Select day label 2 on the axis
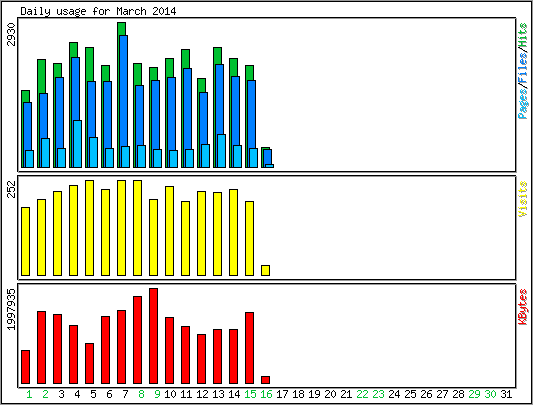Viewport: 533px width, 405px height. tap(45, 394)
